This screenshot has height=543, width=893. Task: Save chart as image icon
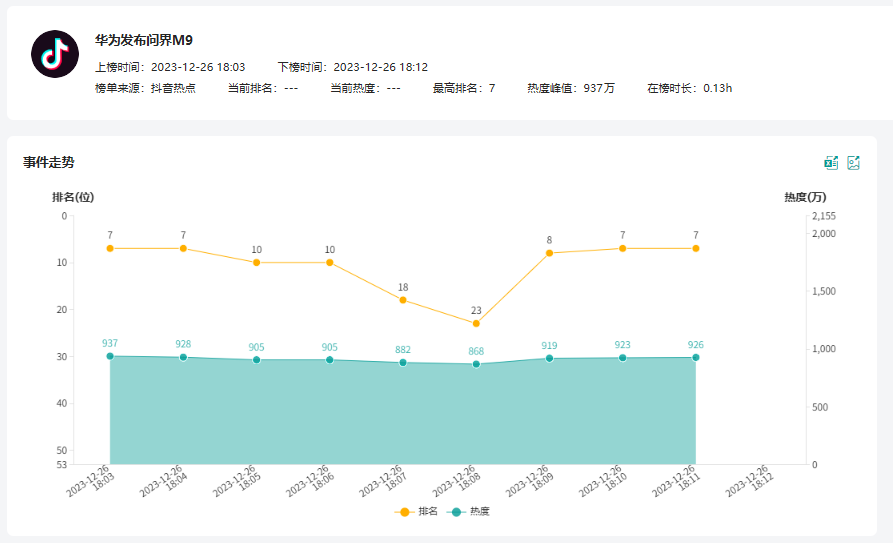tap(853, 162)
